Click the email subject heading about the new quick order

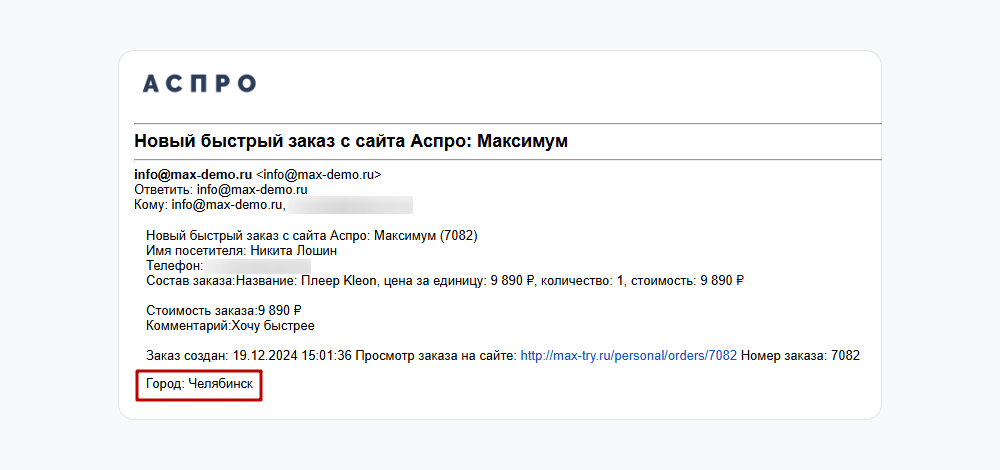(x=351, y=141)
